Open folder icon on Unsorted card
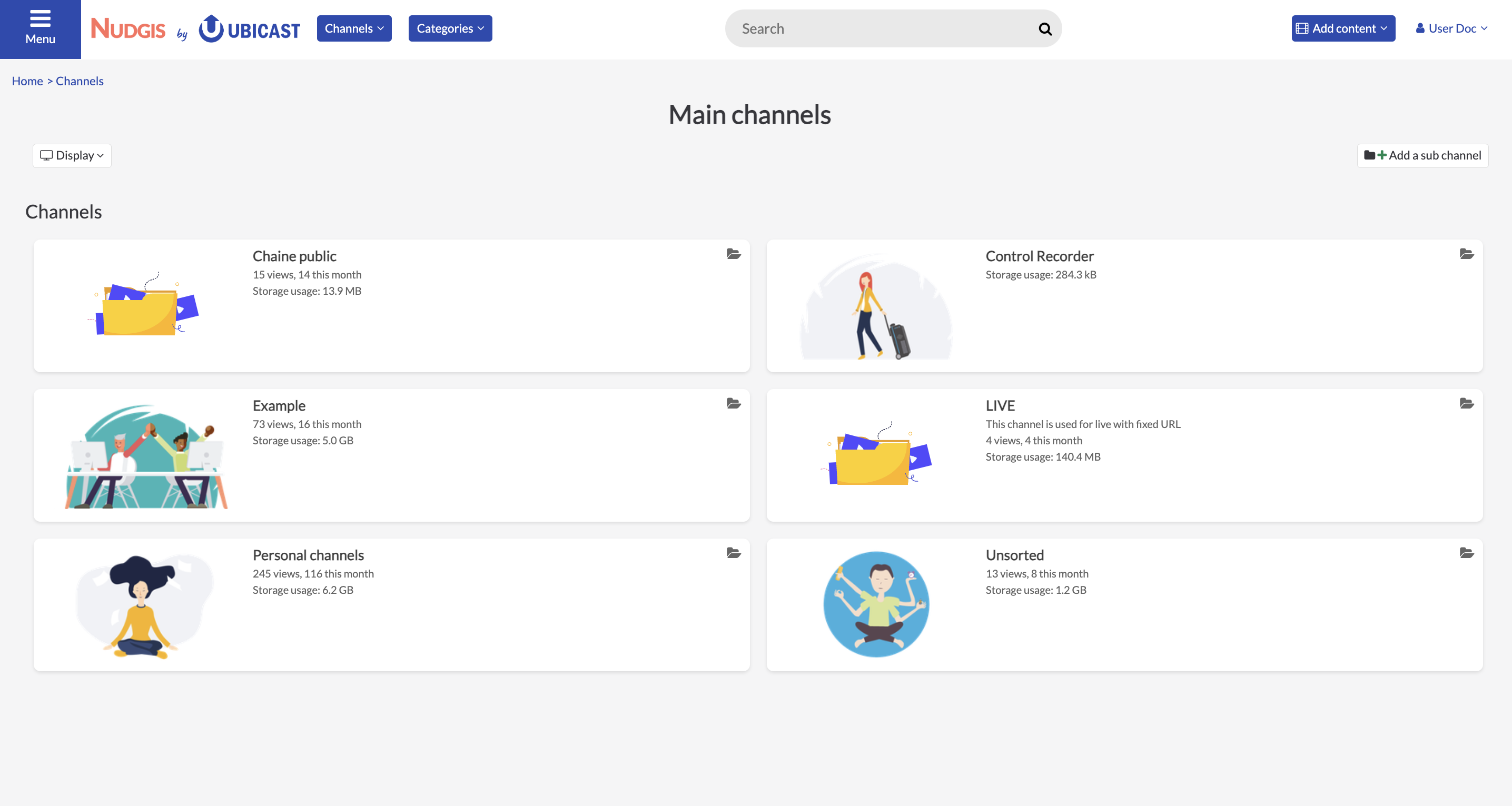This screenshot has height=806, width=1512. tap(1466, 553)
